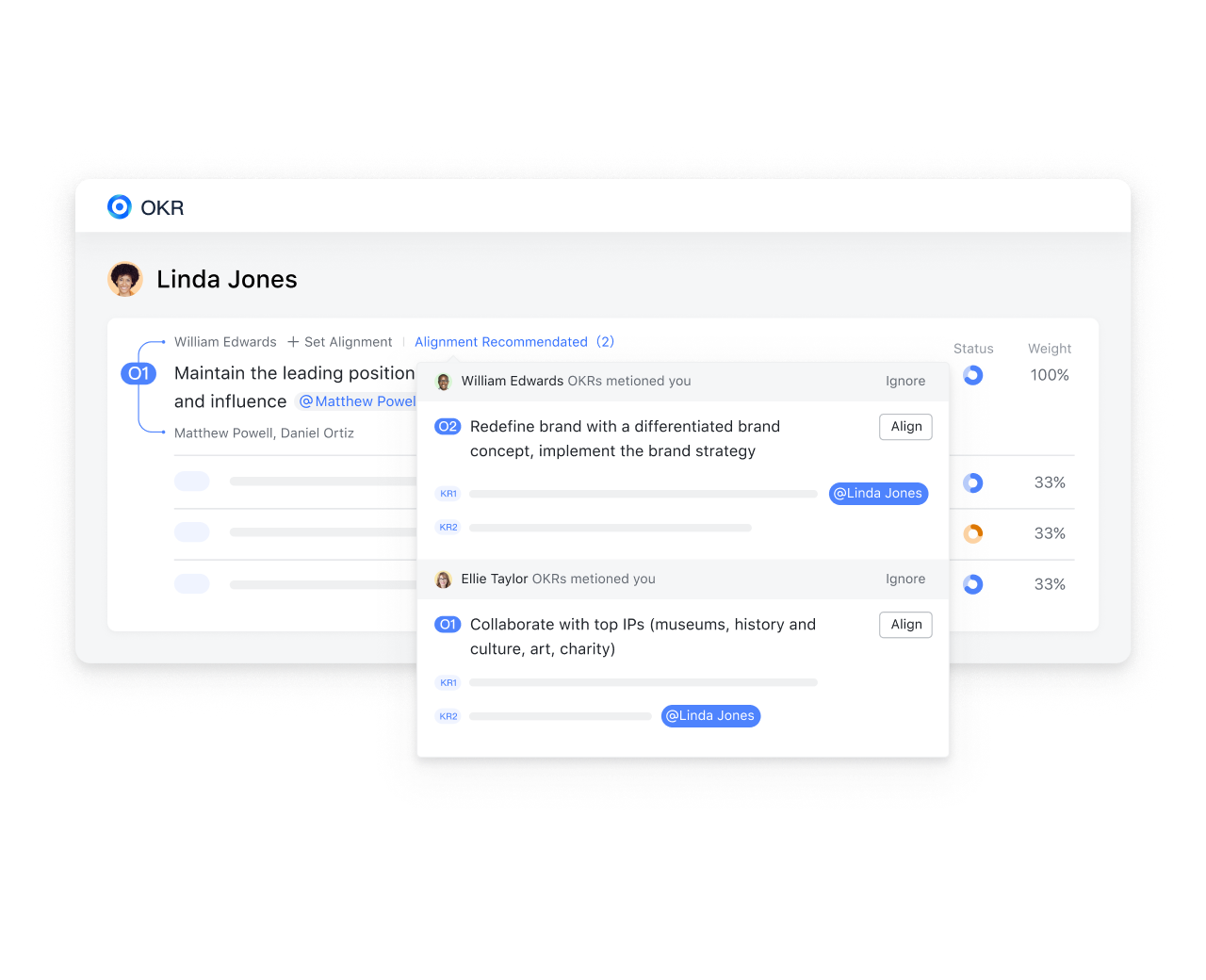This screenshot has height=980, width=1206.
Task: Click the O1 objective badge
Action: click(139, 373)
